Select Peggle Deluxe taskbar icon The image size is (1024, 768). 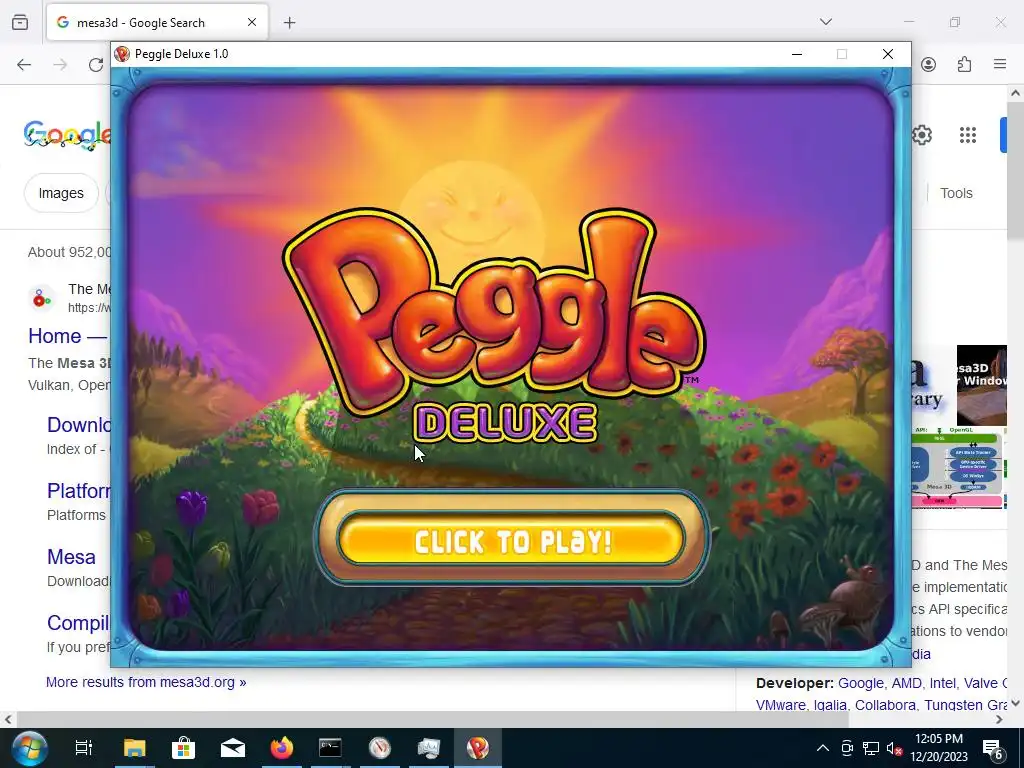click(477, 748)
